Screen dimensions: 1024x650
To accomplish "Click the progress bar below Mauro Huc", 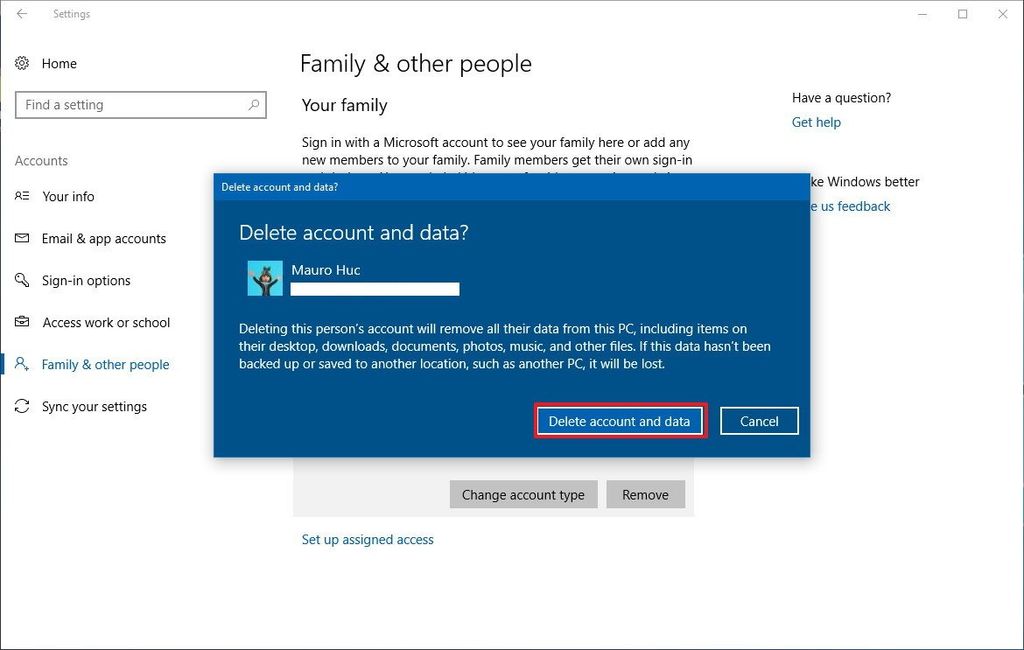I will (x=375, y=289).
